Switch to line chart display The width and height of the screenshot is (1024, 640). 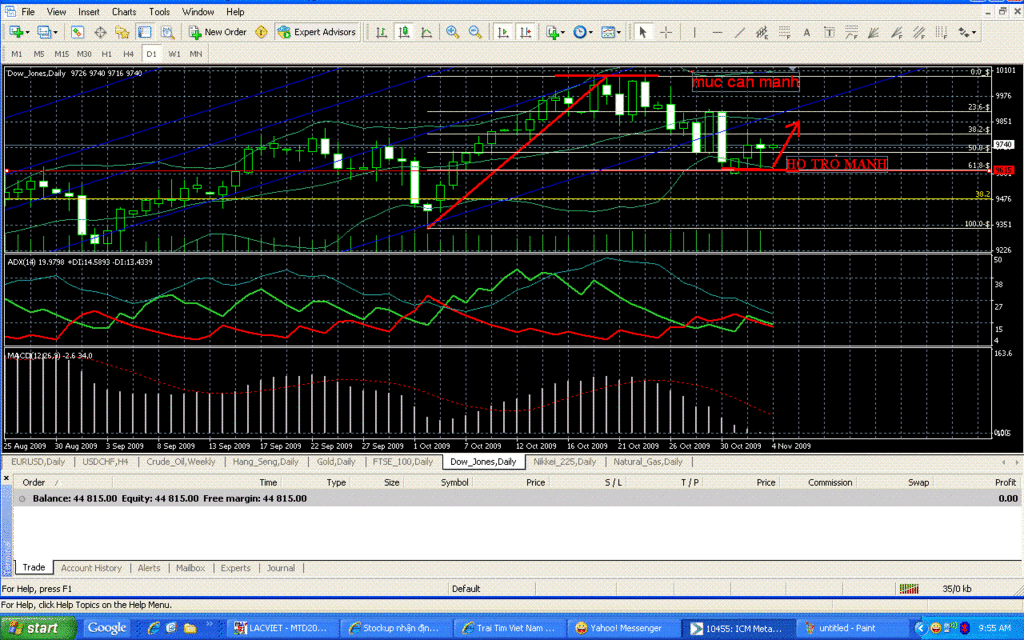(x=426, y=32)
